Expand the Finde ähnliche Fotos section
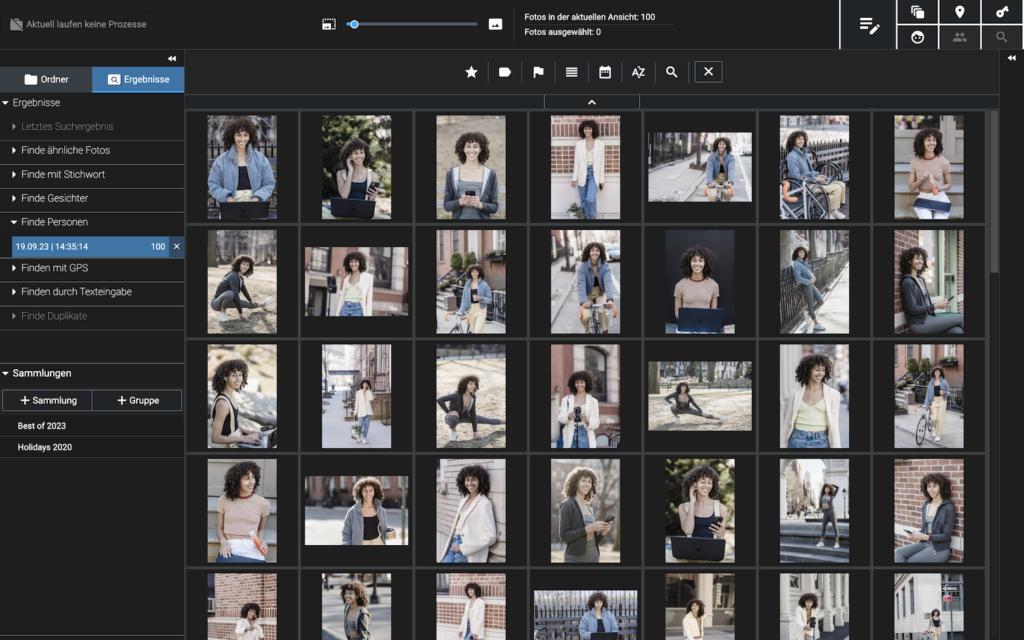 click(x=65, y=150)
